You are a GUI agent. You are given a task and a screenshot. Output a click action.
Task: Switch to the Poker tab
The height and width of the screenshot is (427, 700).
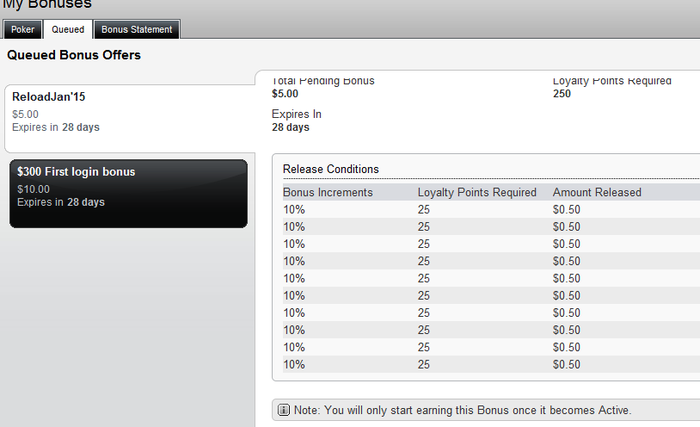21,30
